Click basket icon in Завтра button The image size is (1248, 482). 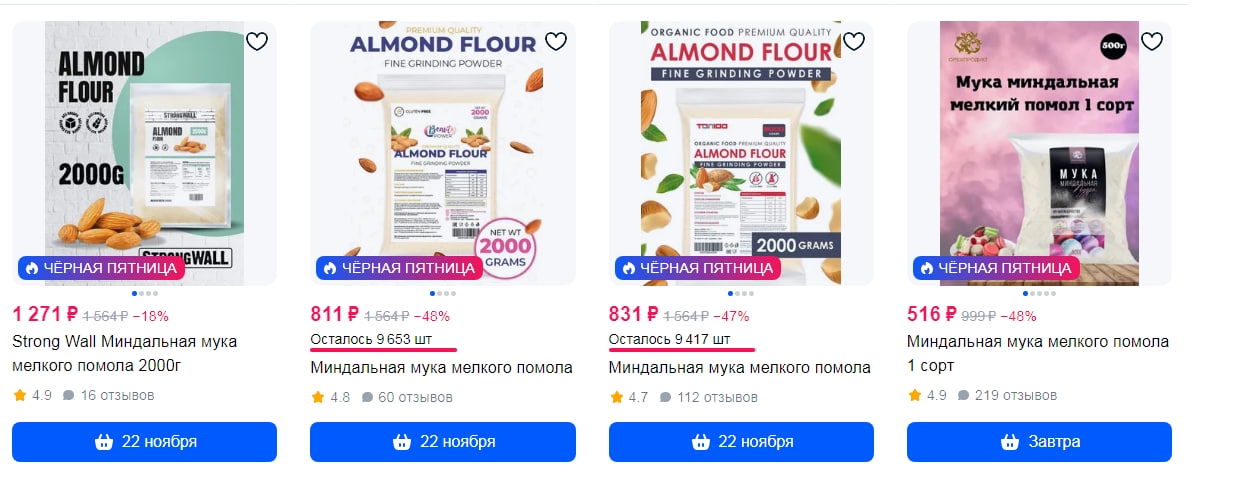(x=1009, y=442)
